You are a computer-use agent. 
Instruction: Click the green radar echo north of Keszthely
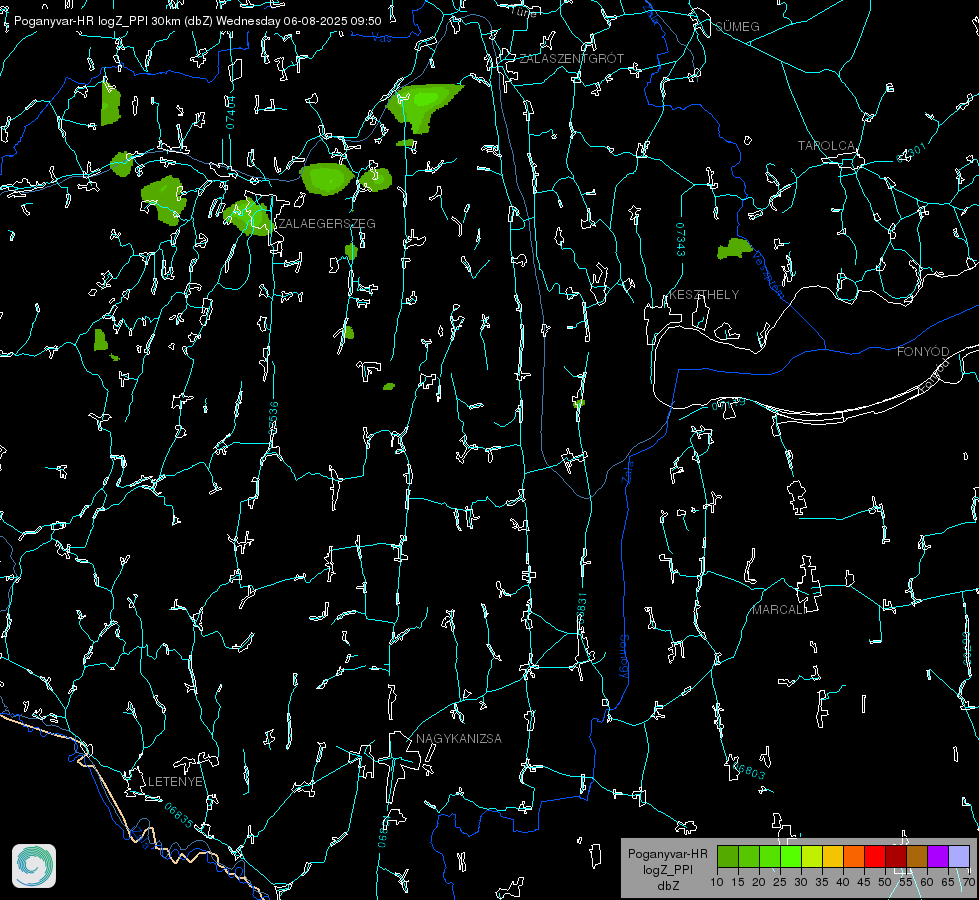(x=734, y=248)
